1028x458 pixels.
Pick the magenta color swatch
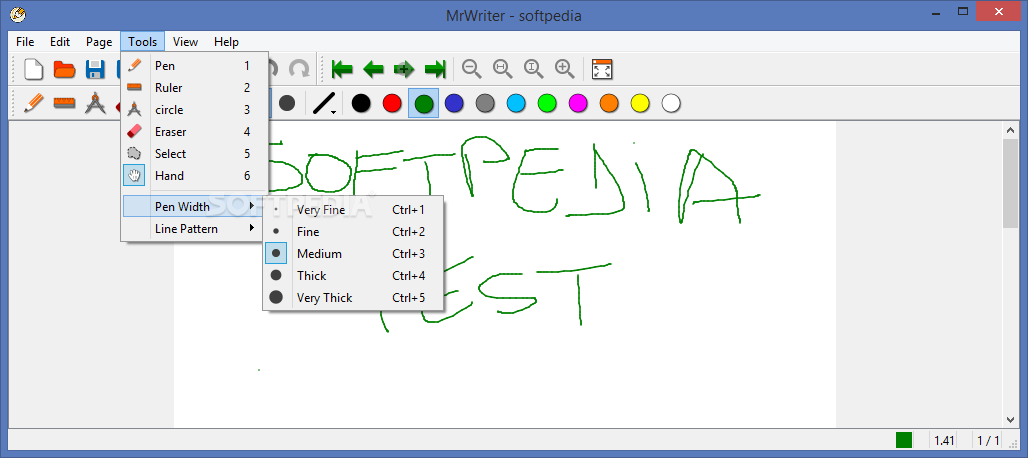pos(578,104)
